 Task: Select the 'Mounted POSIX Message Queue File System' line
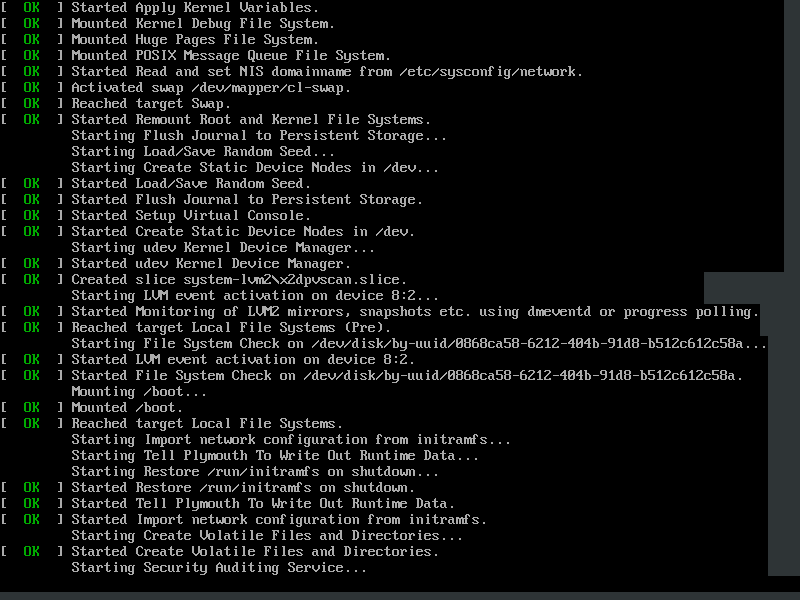231,56
